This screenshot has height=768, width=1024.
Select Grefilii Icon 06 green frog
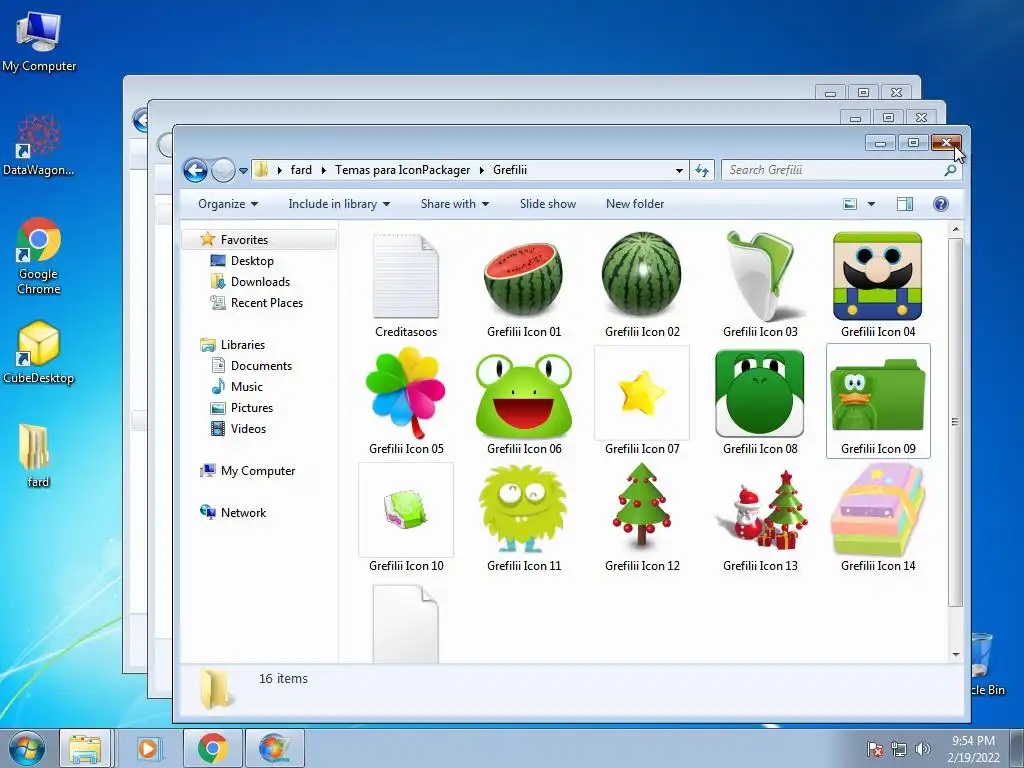click(x=524, y=402)
